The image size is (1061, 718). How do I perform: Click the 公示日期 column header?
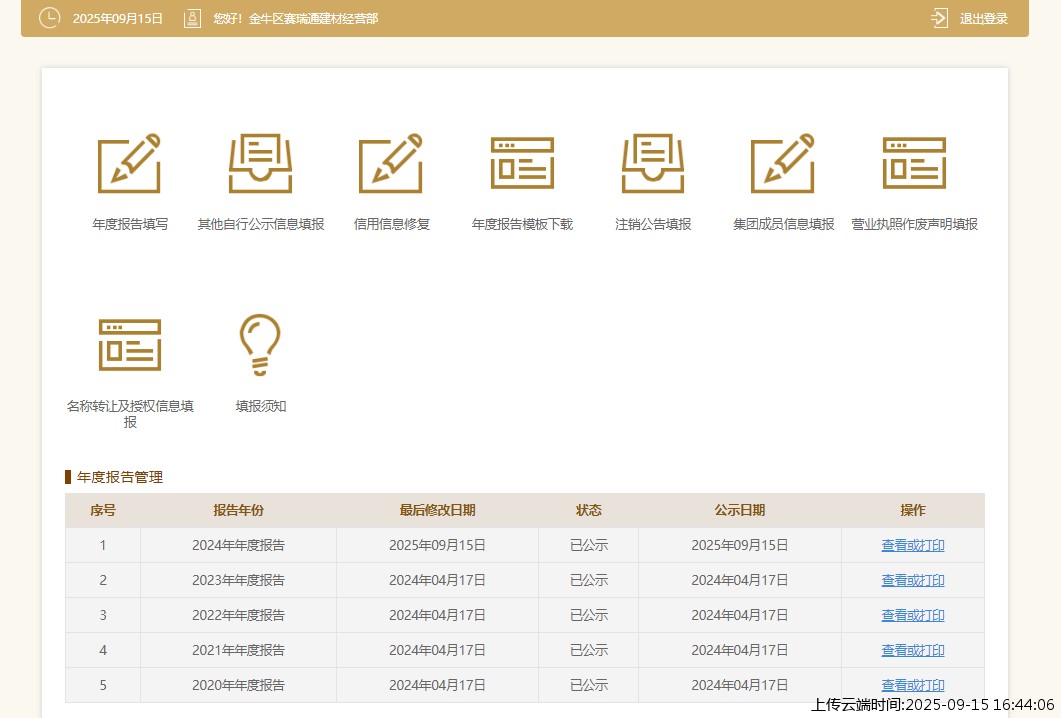[x=740, y=510]
